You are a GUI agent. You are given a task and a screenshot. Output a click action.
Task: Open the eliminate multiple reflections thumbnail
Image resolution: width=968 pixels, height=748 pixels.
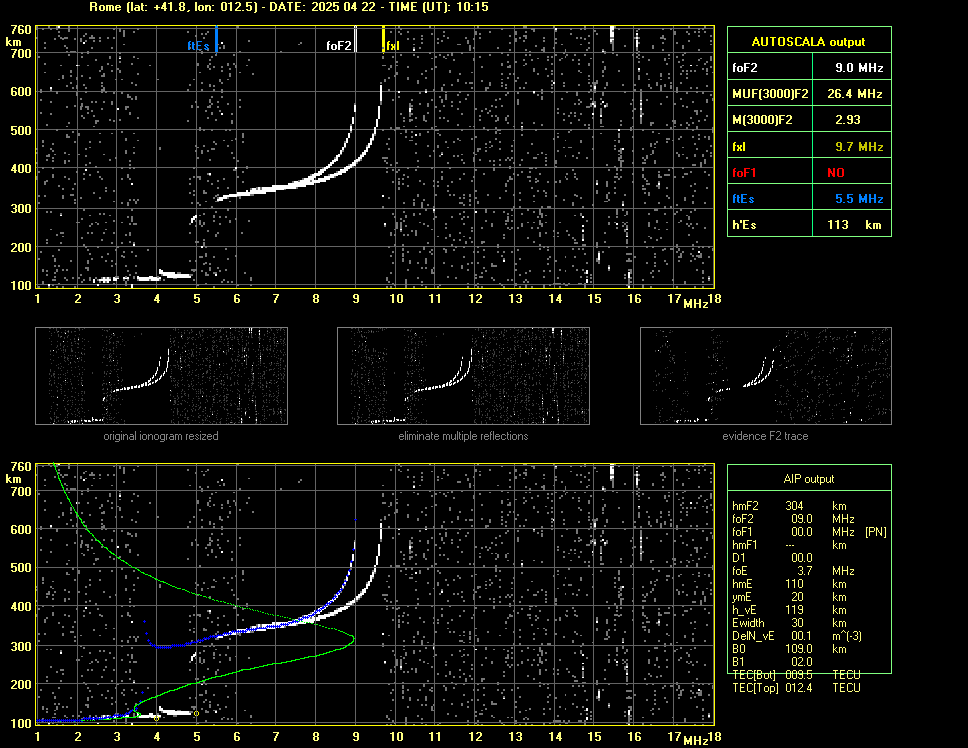pos(463,376)
